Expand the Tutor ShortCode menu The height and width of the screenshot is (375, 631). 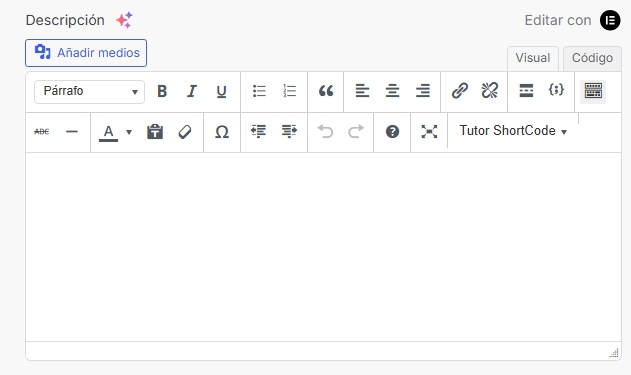tap(513, 131)
